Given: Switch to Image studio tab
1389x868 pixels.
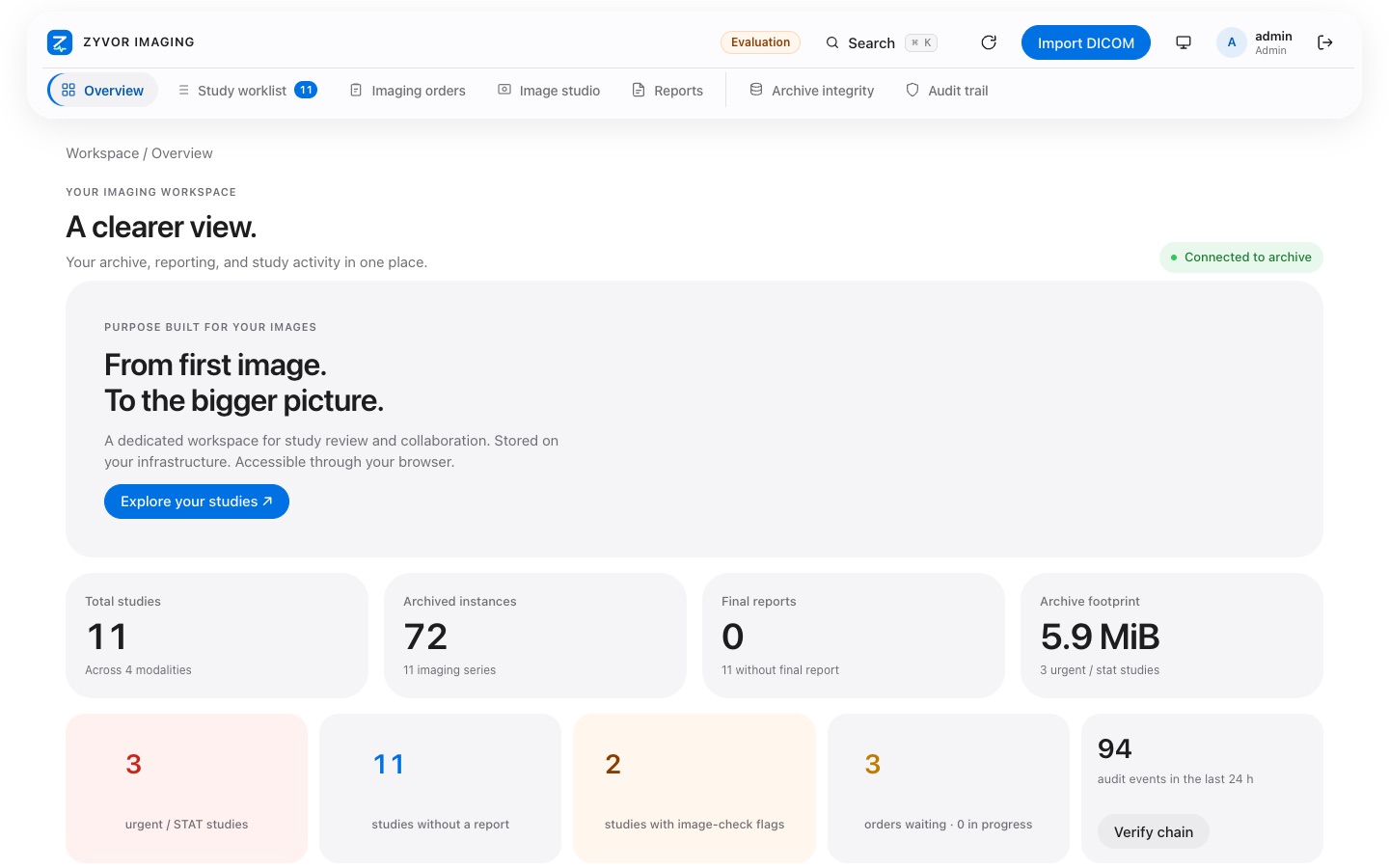Looking at the screenshot, I should tap(549, 90).
